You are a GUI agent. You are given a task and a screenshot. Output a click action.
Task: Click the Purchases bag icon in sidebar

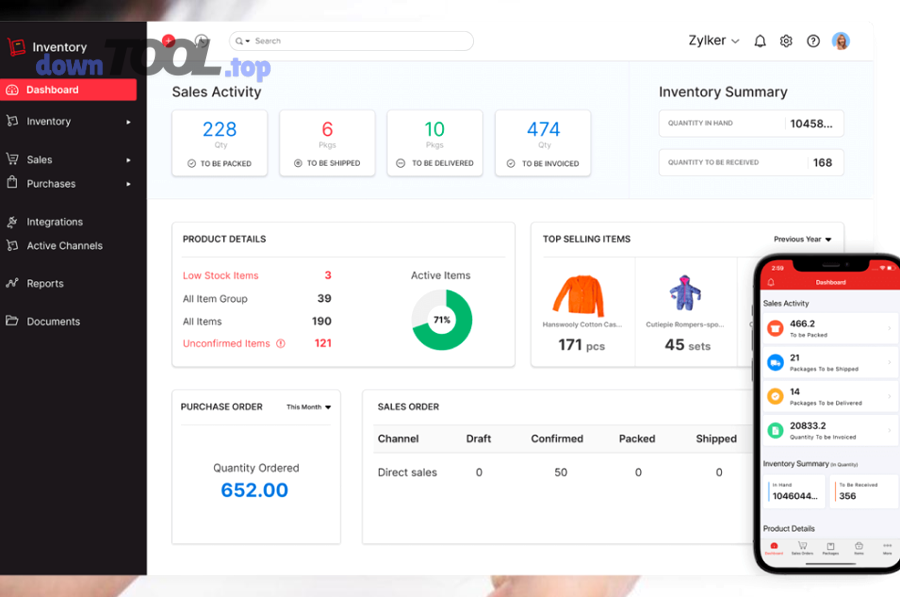pos(12,183)
